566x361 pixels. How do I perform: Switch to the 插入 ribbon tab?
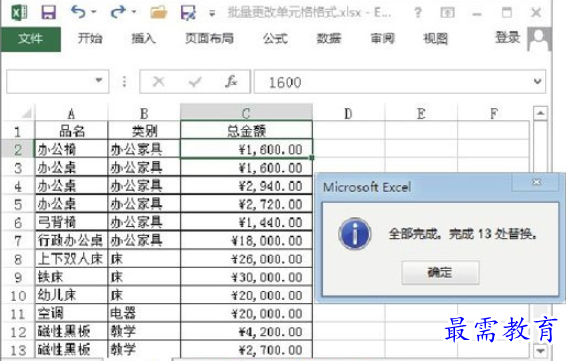[143, 38]
